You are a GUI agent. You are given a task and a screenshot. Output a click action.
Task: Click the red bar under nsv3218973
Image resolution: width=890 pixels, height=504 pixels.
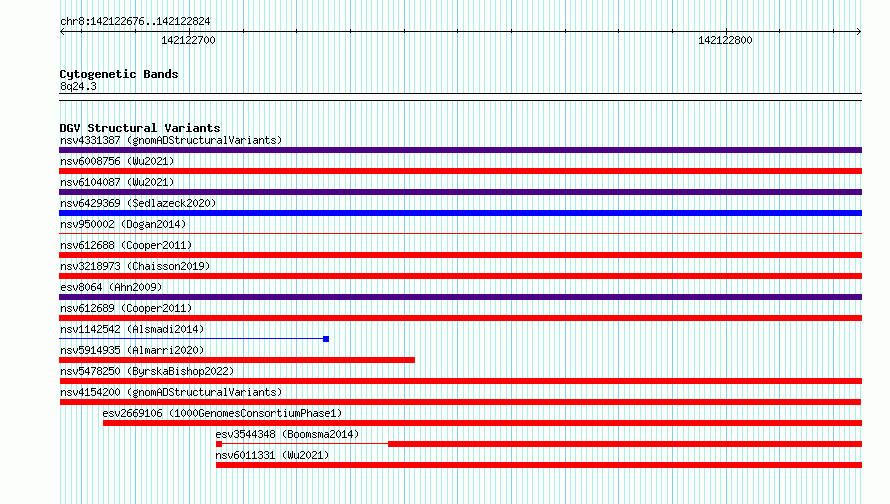pos(460,276)
